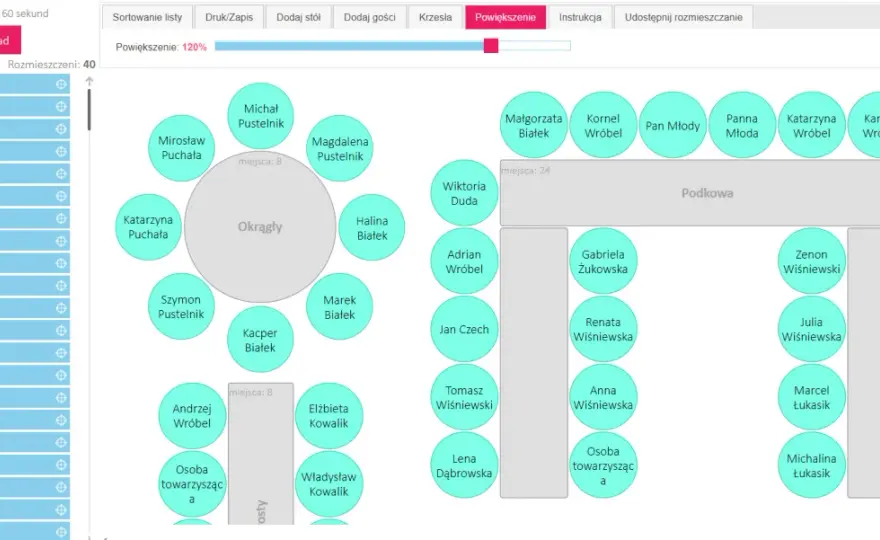The image size is (880, 540).
Task: Select guest Kornel Wróbel
Action: (603, 125)
